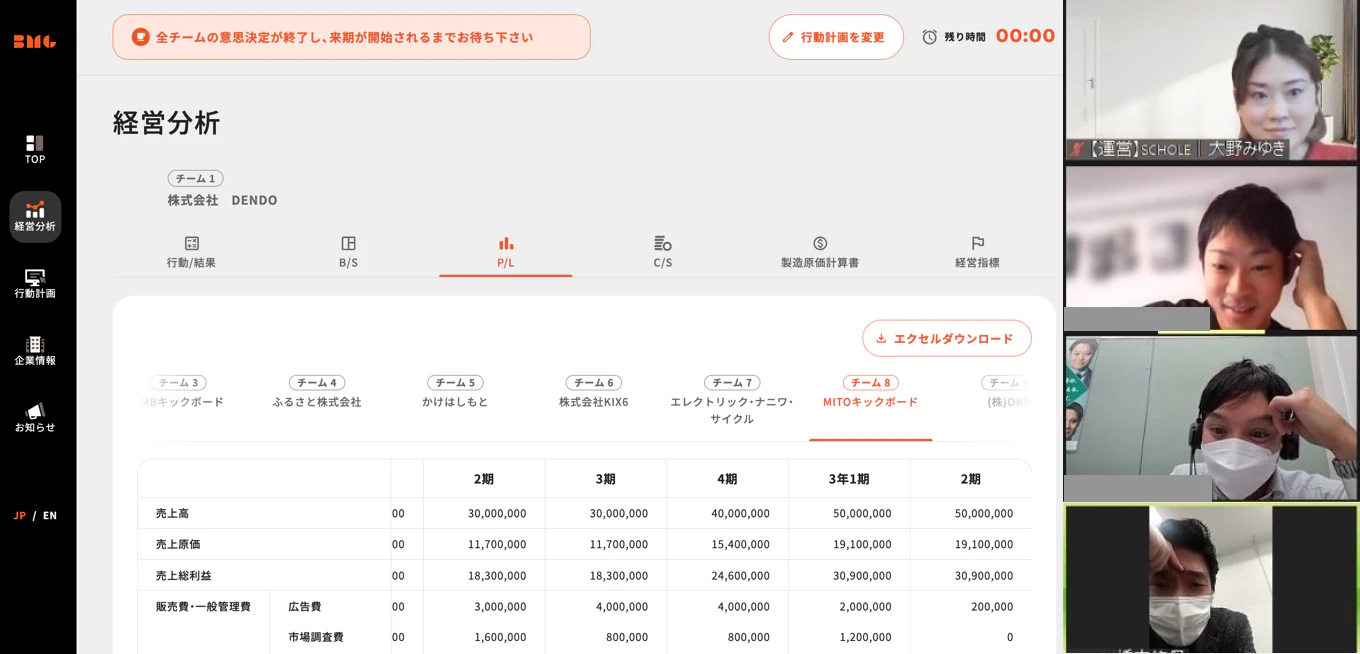Open the 製造原価計算書 tab
This screenshot has height=654, width=1360.
(820, 252)
